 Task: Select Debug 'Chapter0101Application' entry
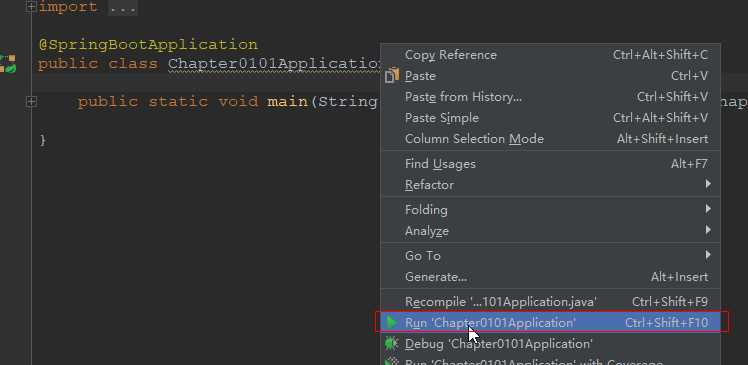click(x=551, y=344)
